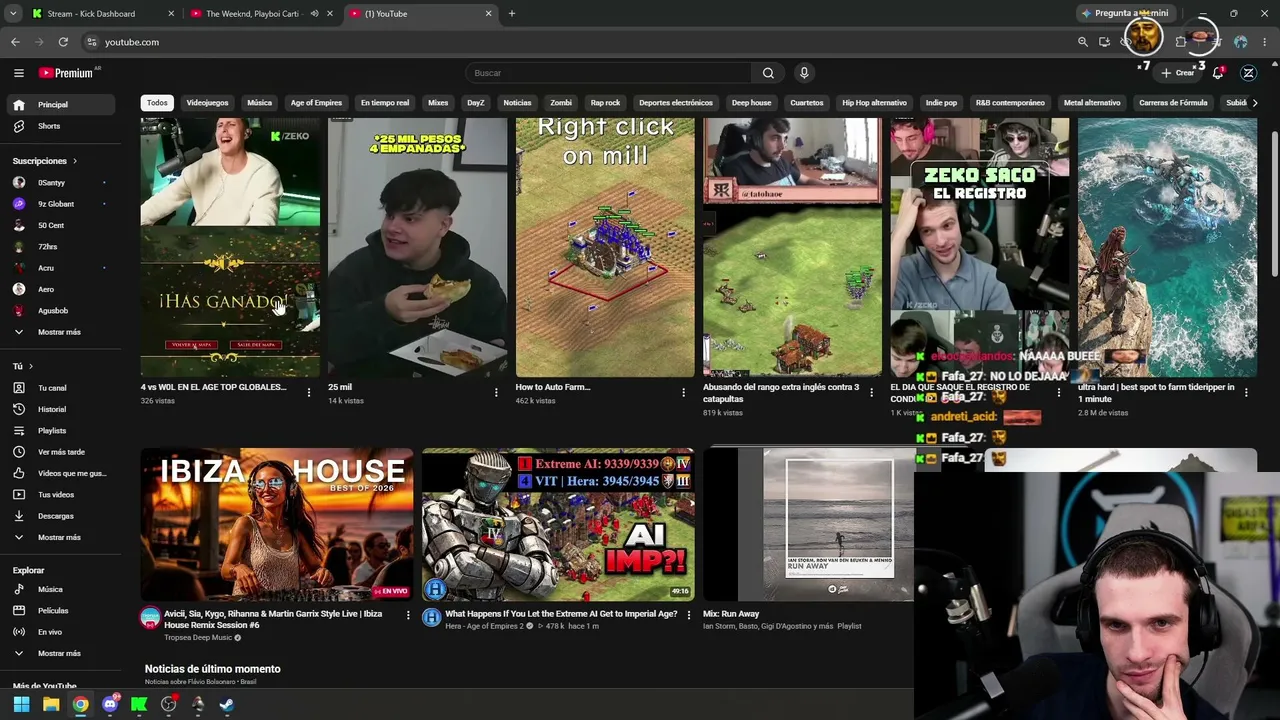
Task: Click the browser reload button
Action: pyautogui.click(x=63, y=42)
